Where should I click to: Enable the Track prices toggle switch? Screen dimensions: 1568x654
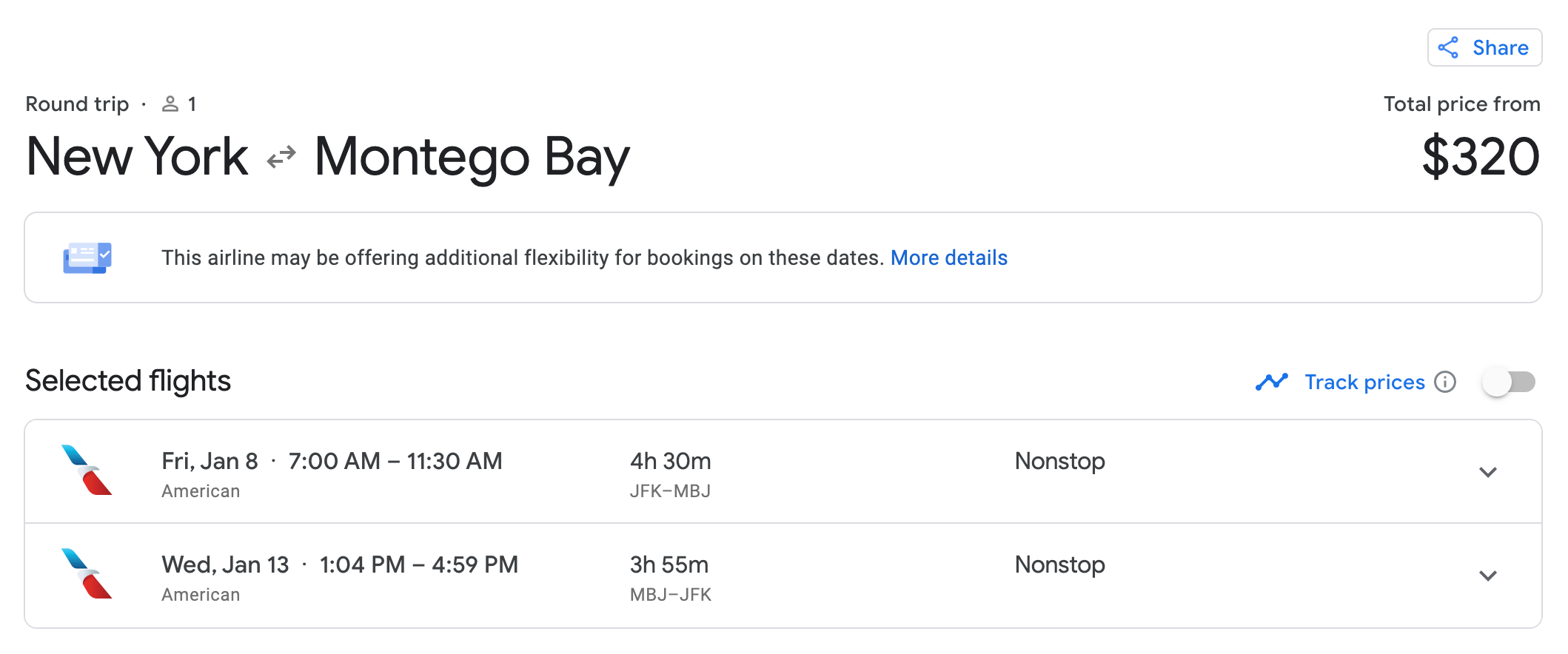(x=1508, y=382)
